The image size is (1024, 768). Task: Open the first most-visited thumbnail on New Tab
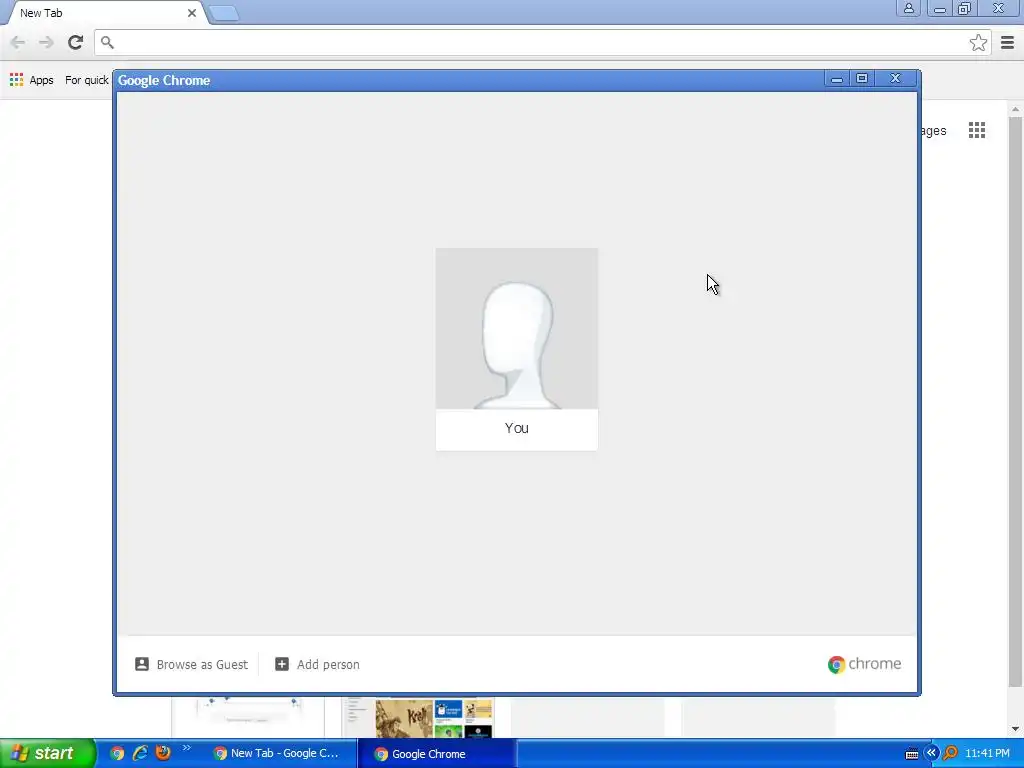pyautogui.click(x=248, y=718)
